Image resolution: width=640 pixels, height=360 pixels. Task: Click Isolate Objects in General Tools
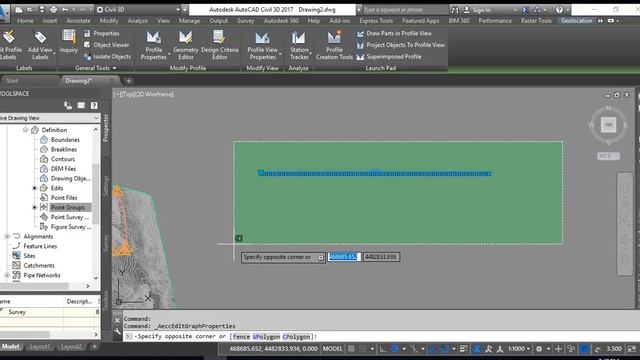[107, 57]
